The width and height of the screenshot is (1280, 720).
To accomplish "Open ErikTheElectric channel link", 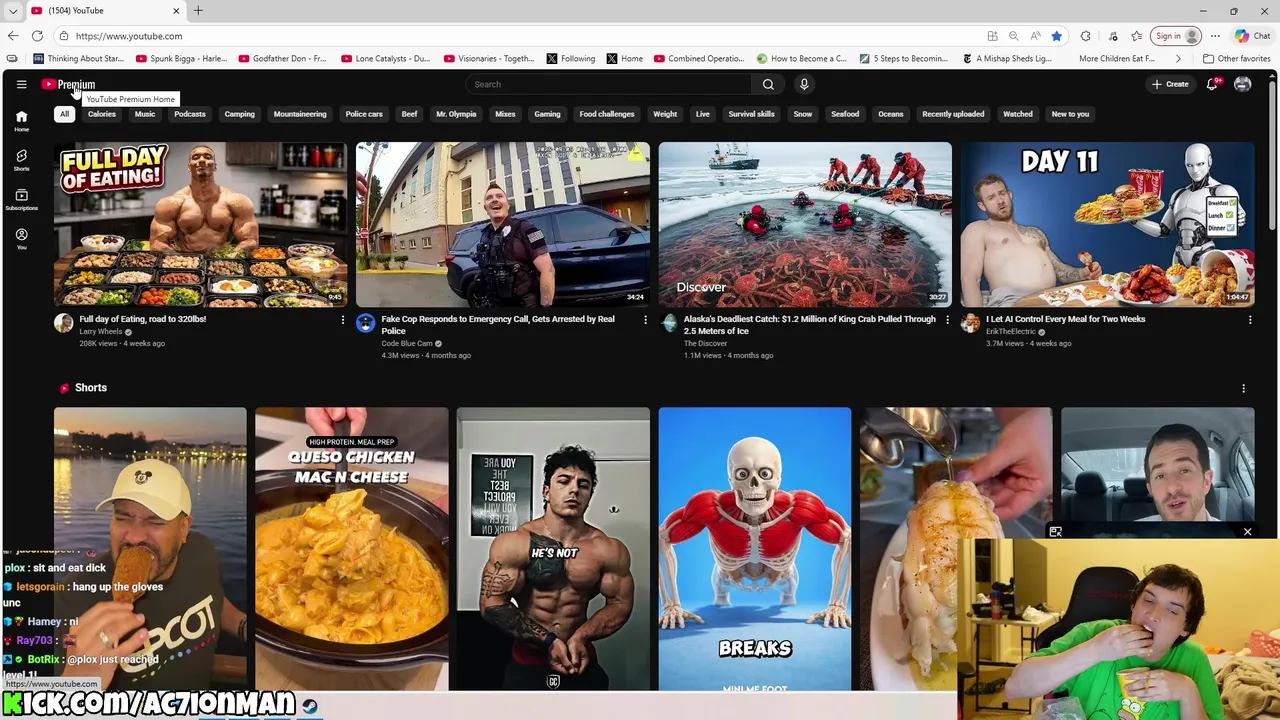I will (1011, 331).
